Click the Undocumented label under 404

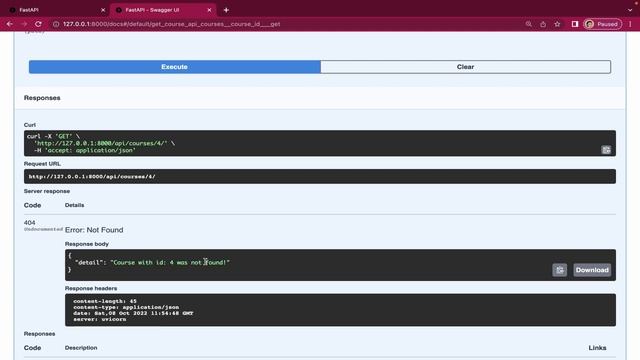click(x=43, y=229)
